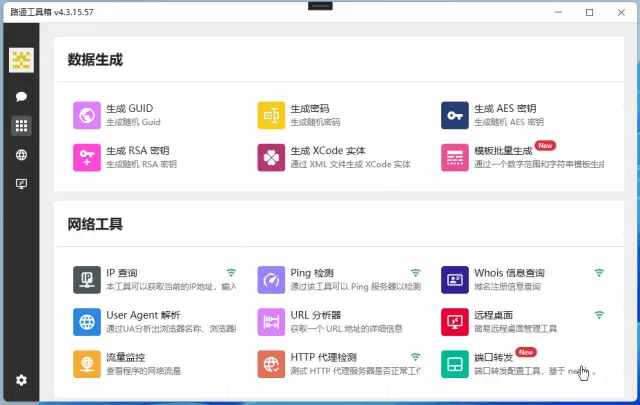The height and width of the screenshot is (405, 640).
Task: Click description 生成随机 Guid
Action: (133, 122)
